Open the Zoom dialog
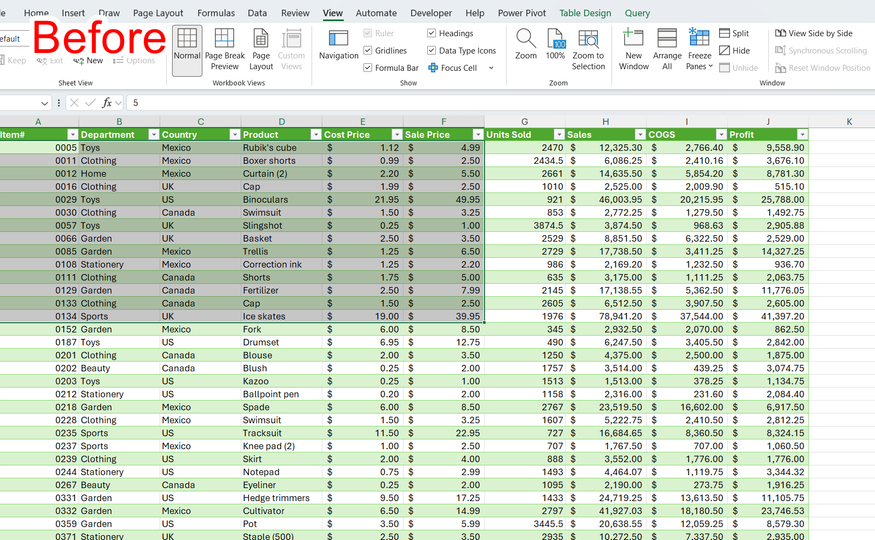Viewport: 875px width, 540px height. pyautogui.click(x=526, y=45)
